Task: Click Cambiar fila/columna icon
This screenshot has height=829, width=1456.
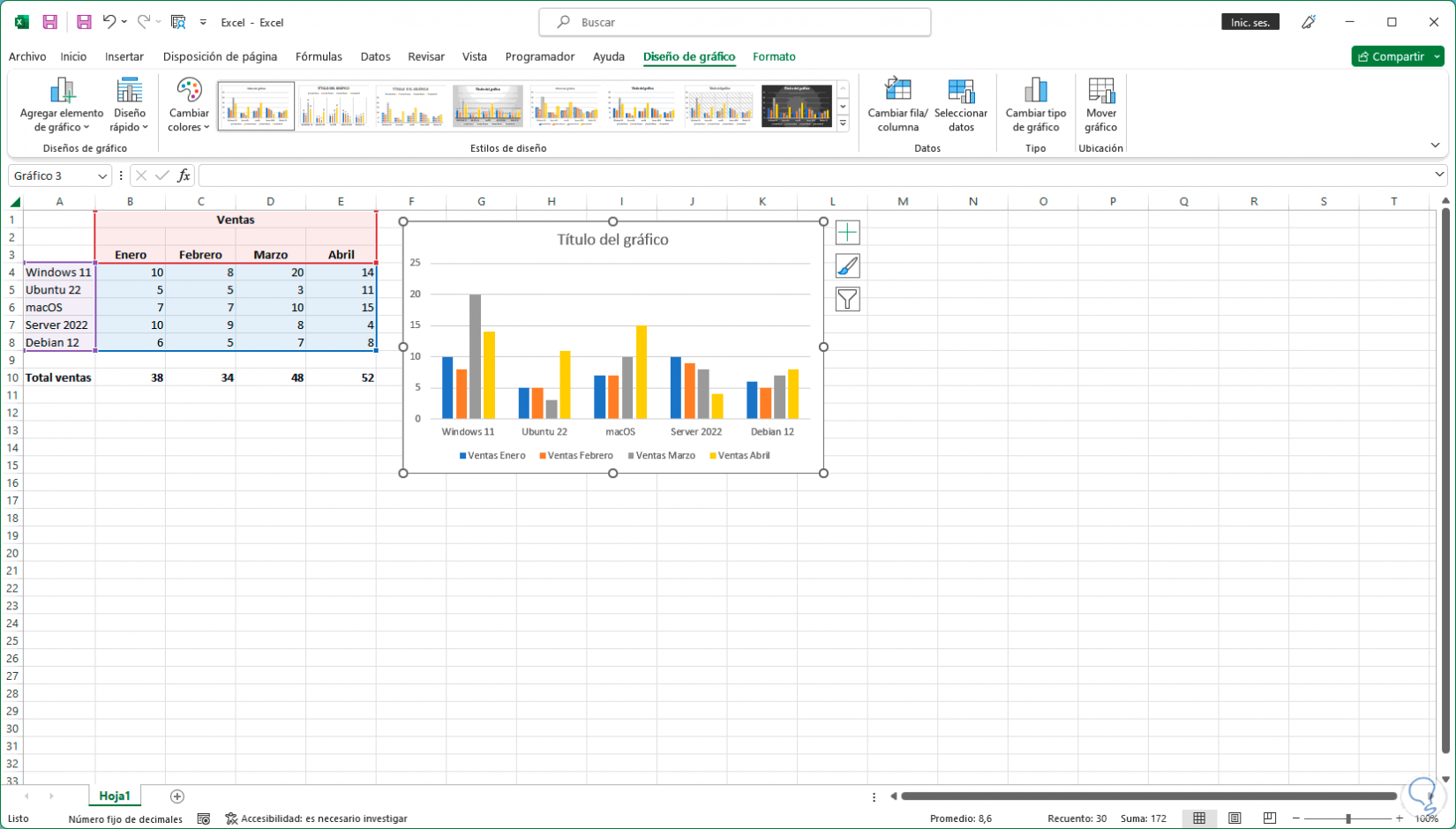Action: pyautogui.click(x=897, y=105)
